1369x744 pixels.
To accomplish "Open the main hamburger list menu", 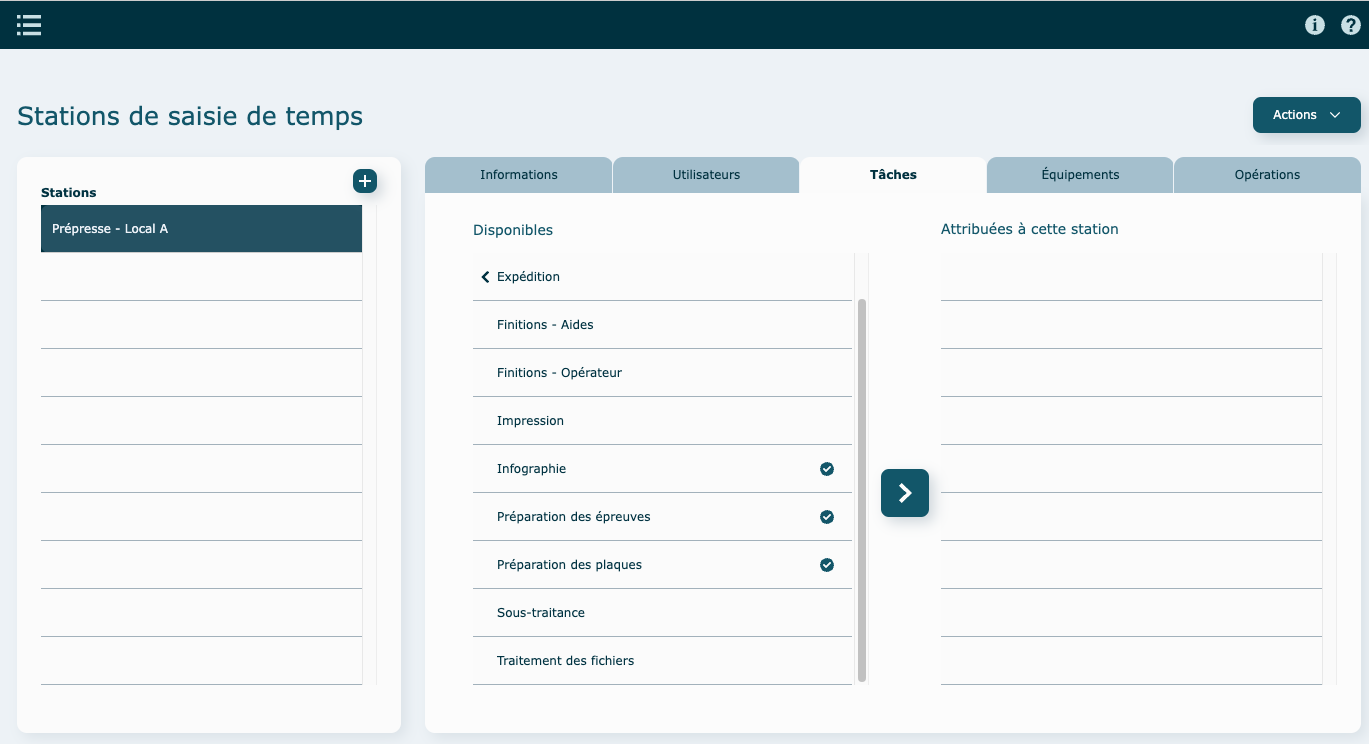I will tap(29, 25).
